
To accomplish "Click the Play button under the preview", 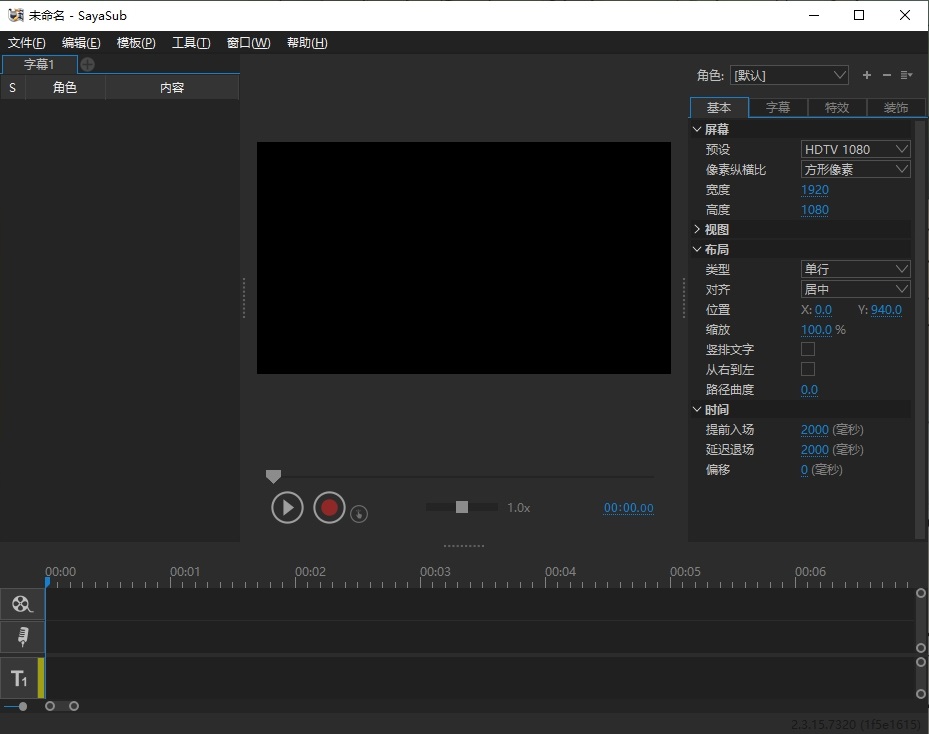I will [287, 508].
